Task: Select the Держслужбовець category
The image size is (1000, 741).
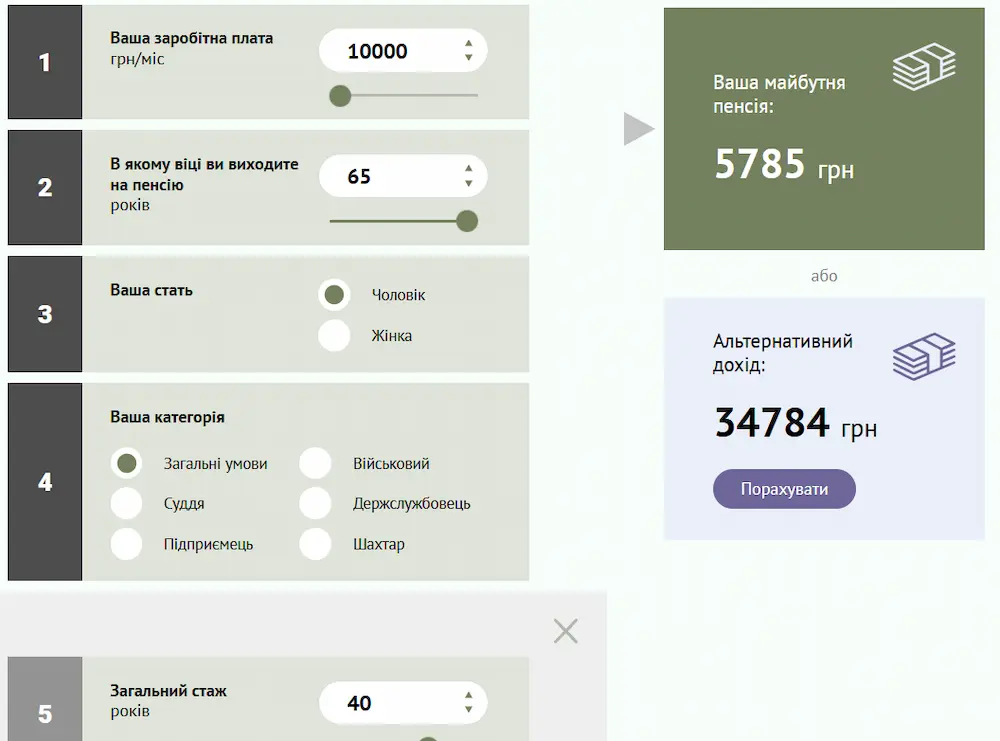Action: [x=315, y=504]
